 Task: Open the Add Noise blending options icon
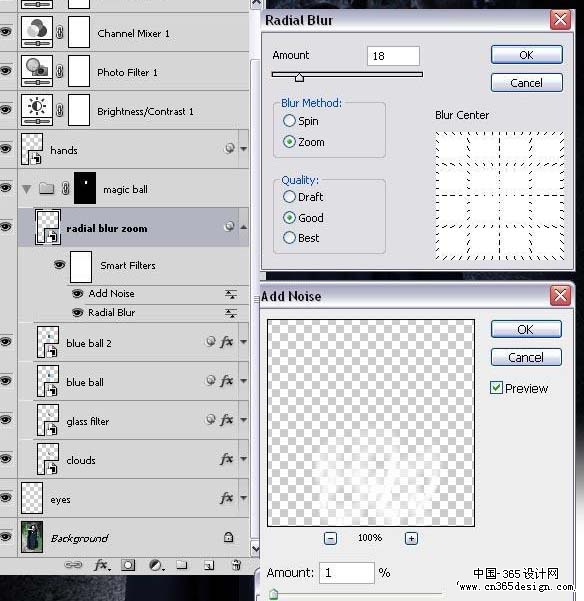[x=231, y=294]
